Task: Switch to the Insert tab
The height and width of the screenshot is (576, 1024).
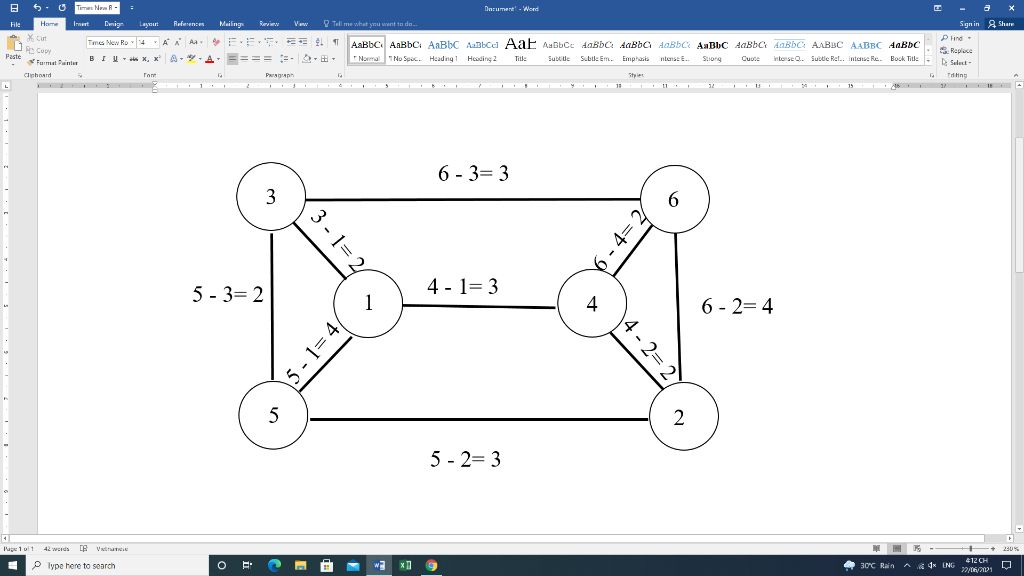Action: (x=81, y=24)
